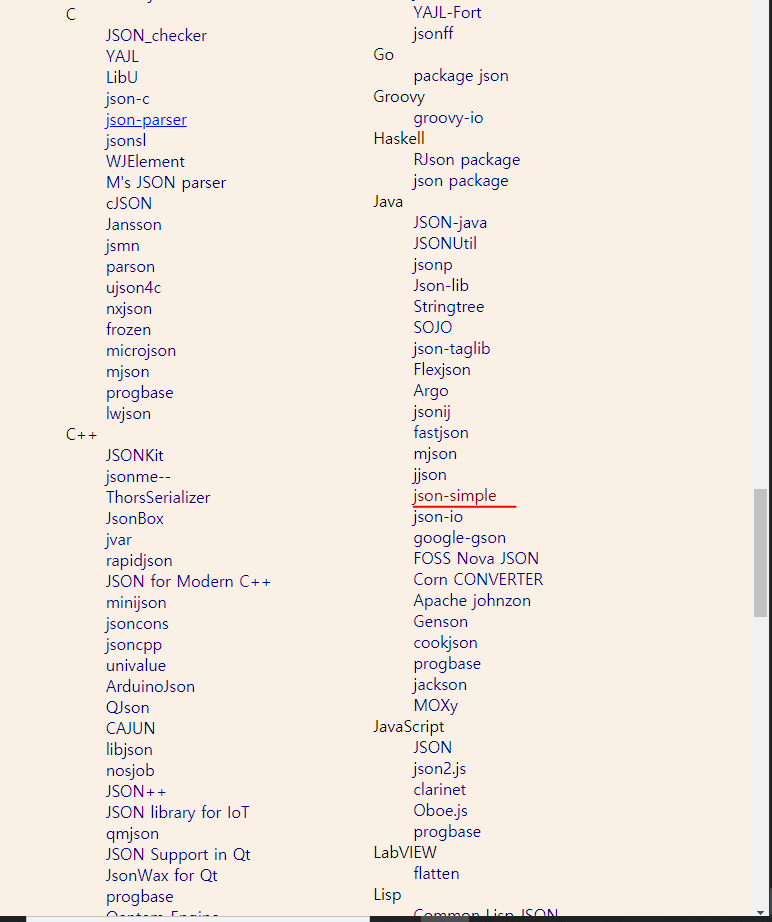Open the qmjson link

[132, 834]
